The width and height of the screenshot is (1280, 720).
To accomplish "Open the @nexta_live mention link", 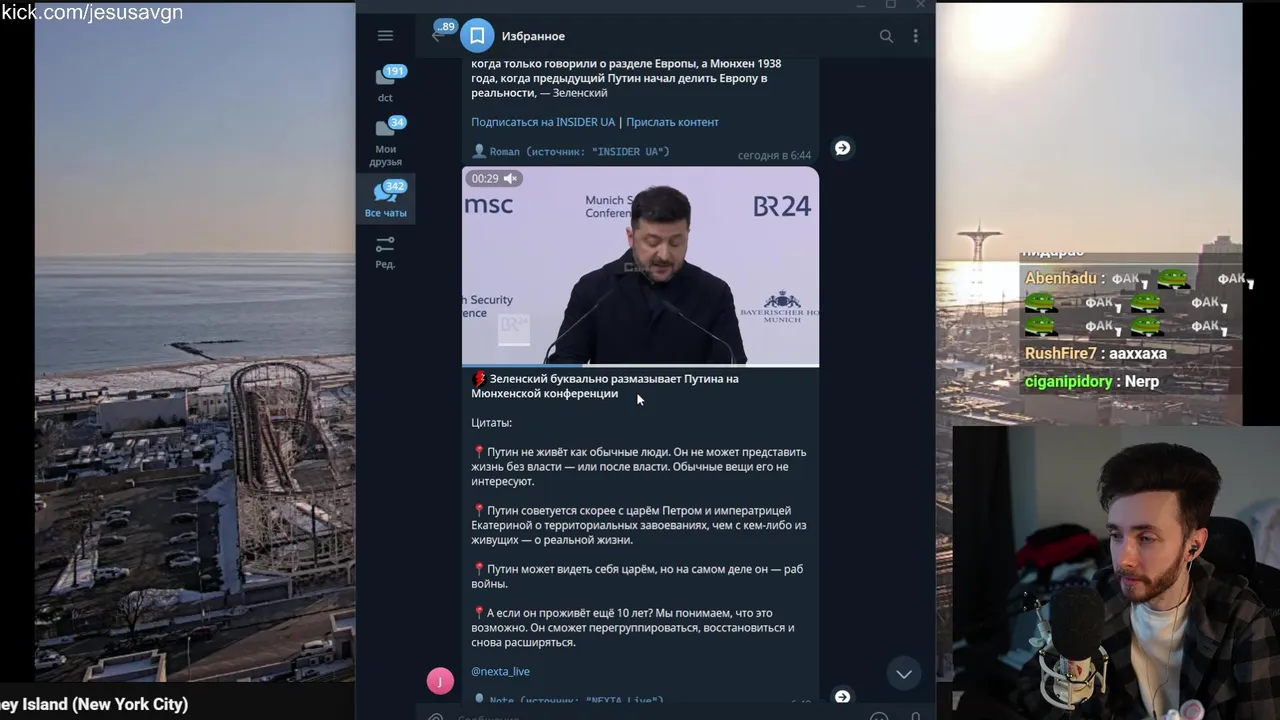I will 500,672.
